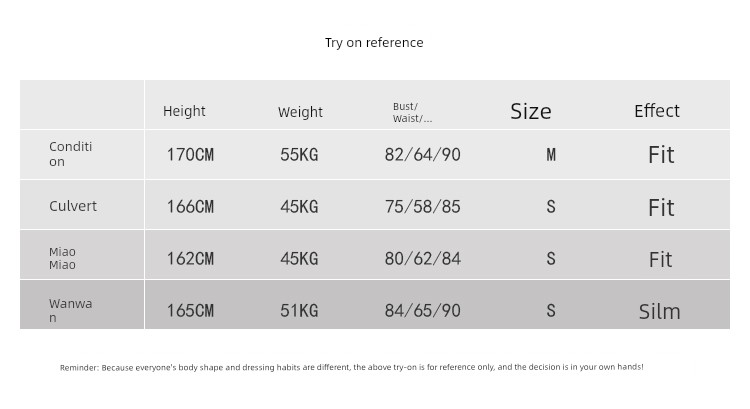Select the Effect column header
The width and height of the screenshot is (750, 409).
click(x=656, y=111)
